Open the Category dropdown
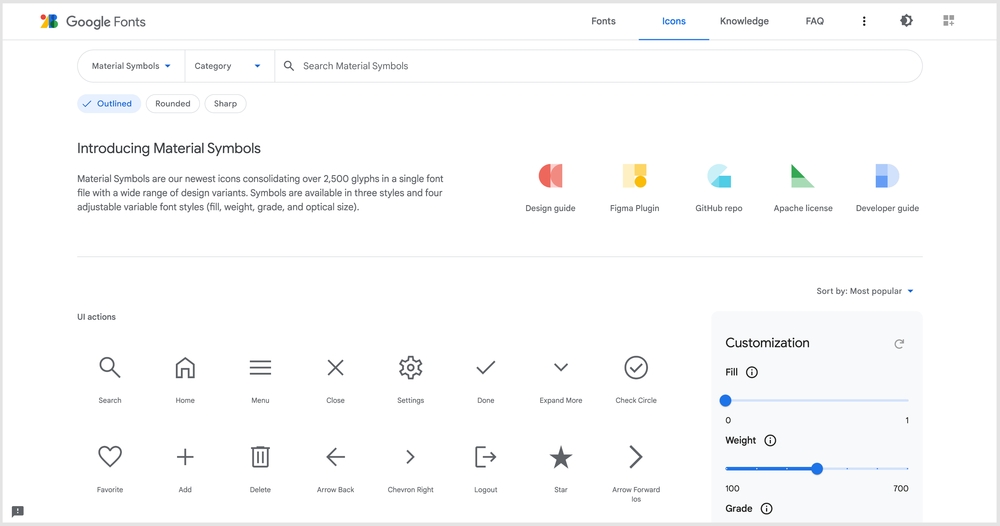The width and height of the screenshot is (1000, 526). point(228,66)
